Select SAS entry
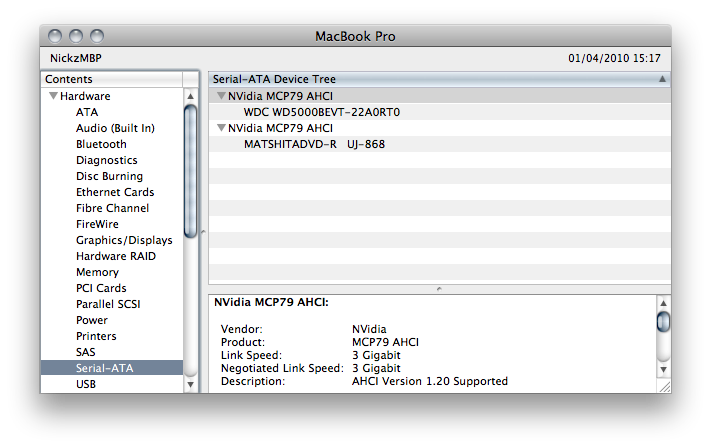 pyautogui.click(x=86, y=352)
